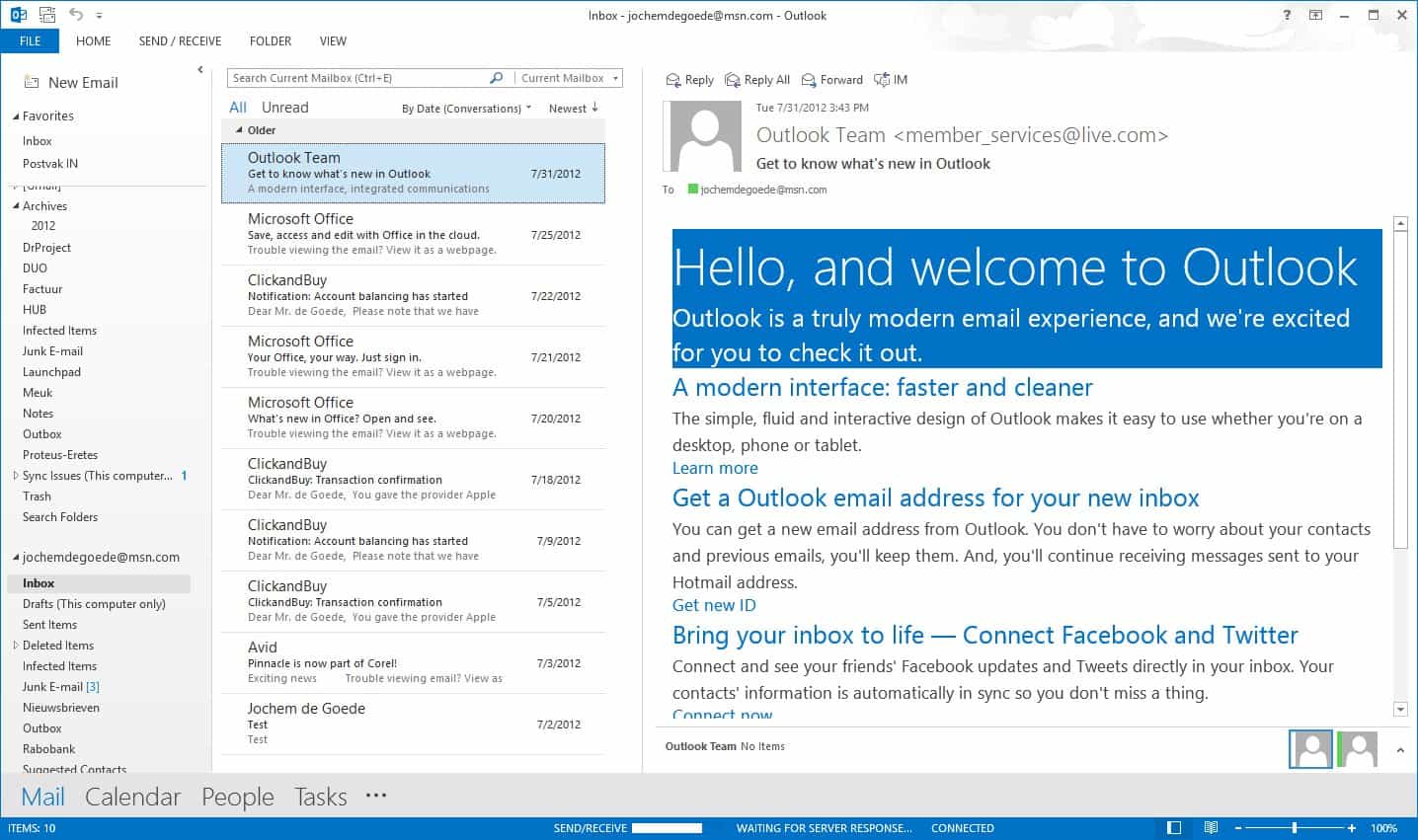
Task: Open the Proteus-Eretes folder
Action: 60,455
